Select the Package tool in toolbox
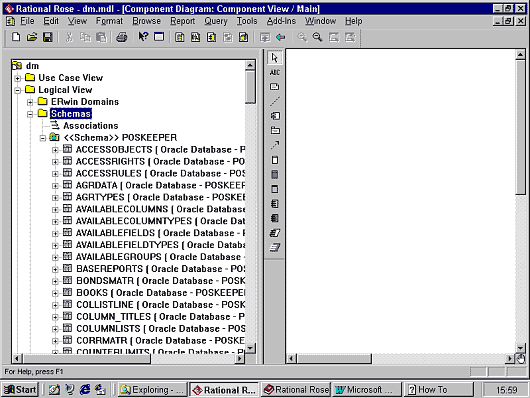Viewport: 530px width, 398px height. coord(275,131)
